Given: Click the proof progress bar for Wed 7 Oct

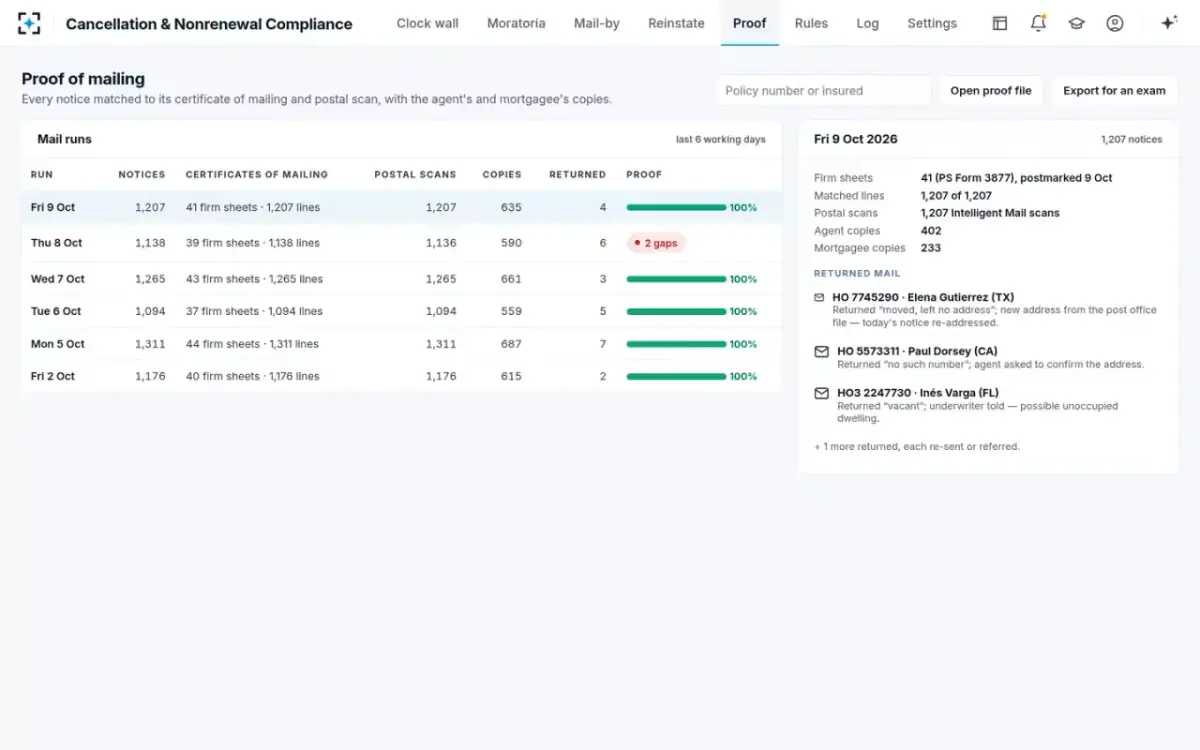Looking at the screenshot, I should click(676, 279).
